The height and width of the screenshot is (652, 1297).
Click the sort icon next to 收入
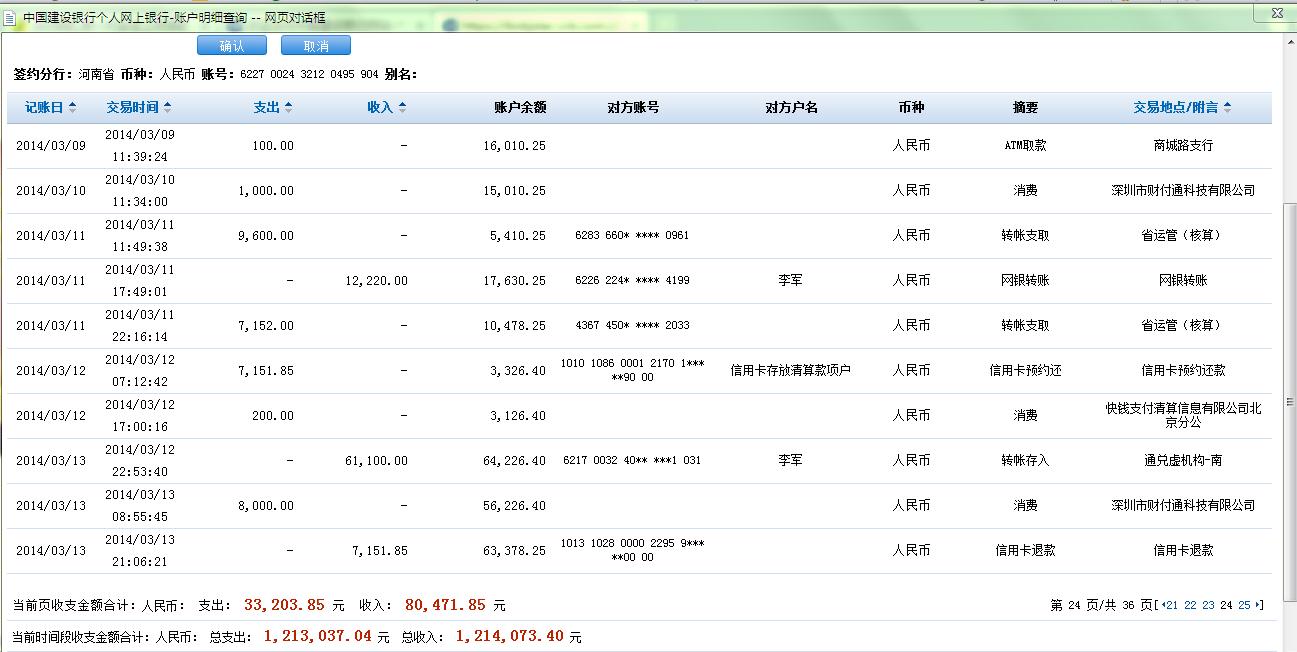(x=402, y=108)
